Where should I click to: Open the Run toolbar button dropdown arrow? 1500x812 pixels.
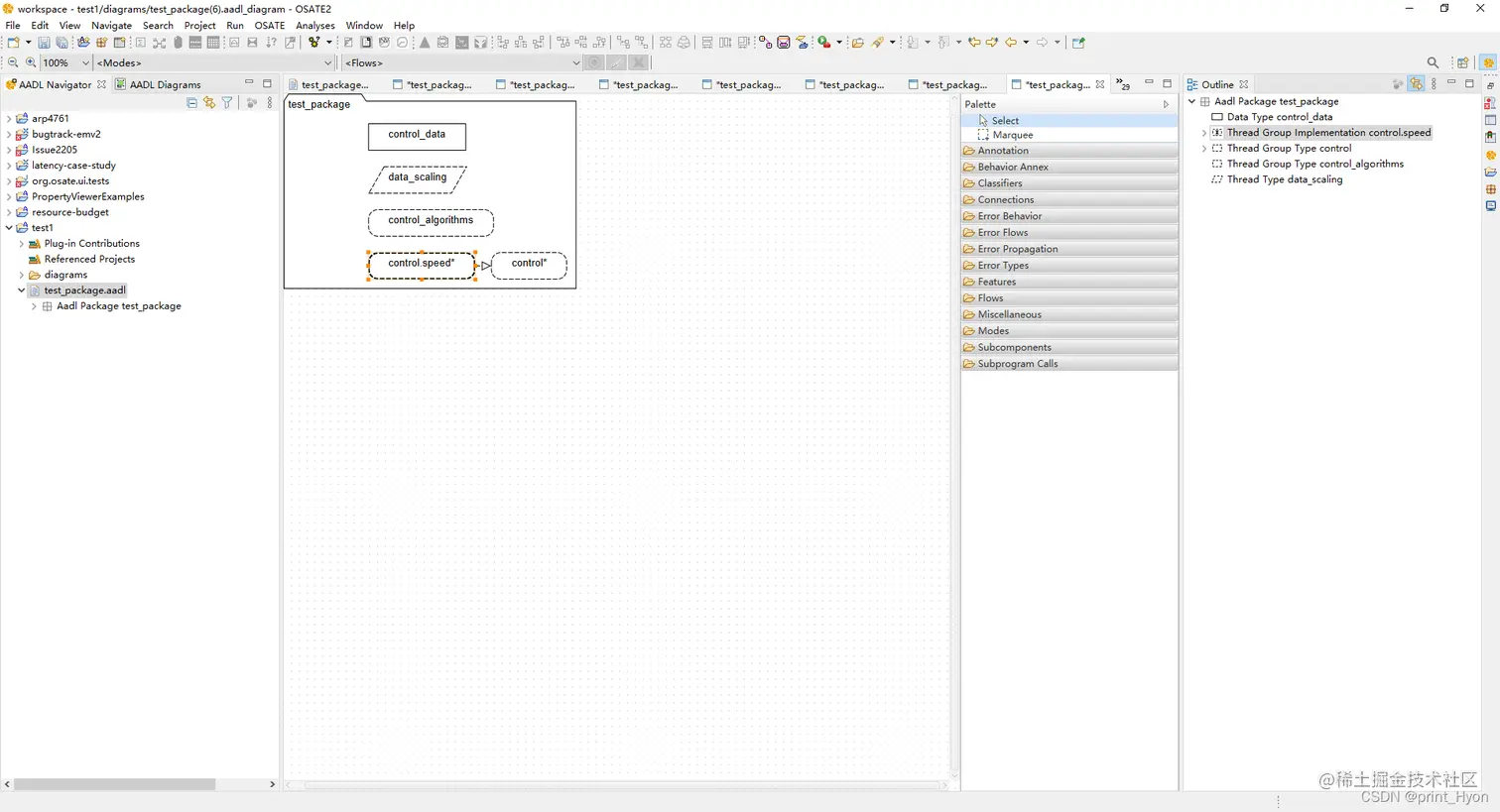click(839, 43)
